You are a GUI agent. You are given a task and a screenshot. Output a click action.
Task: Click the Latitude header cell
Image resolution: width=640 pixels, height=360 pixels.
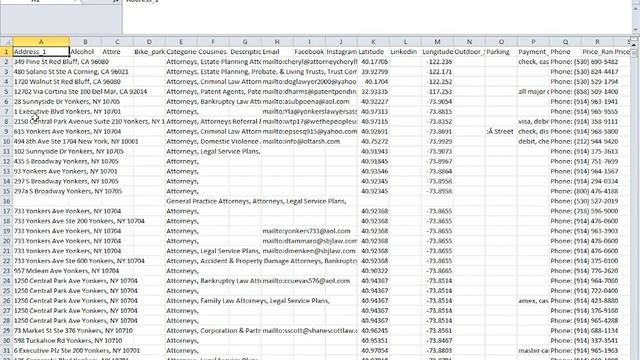pyautogui.click(x=373, y=52)
